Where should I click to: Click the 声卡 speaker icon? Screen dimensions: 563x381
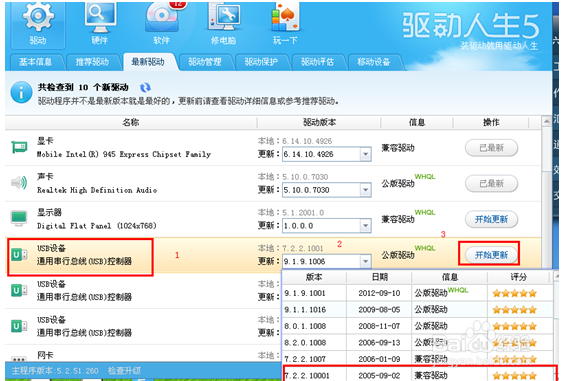[x=19, y=183]
